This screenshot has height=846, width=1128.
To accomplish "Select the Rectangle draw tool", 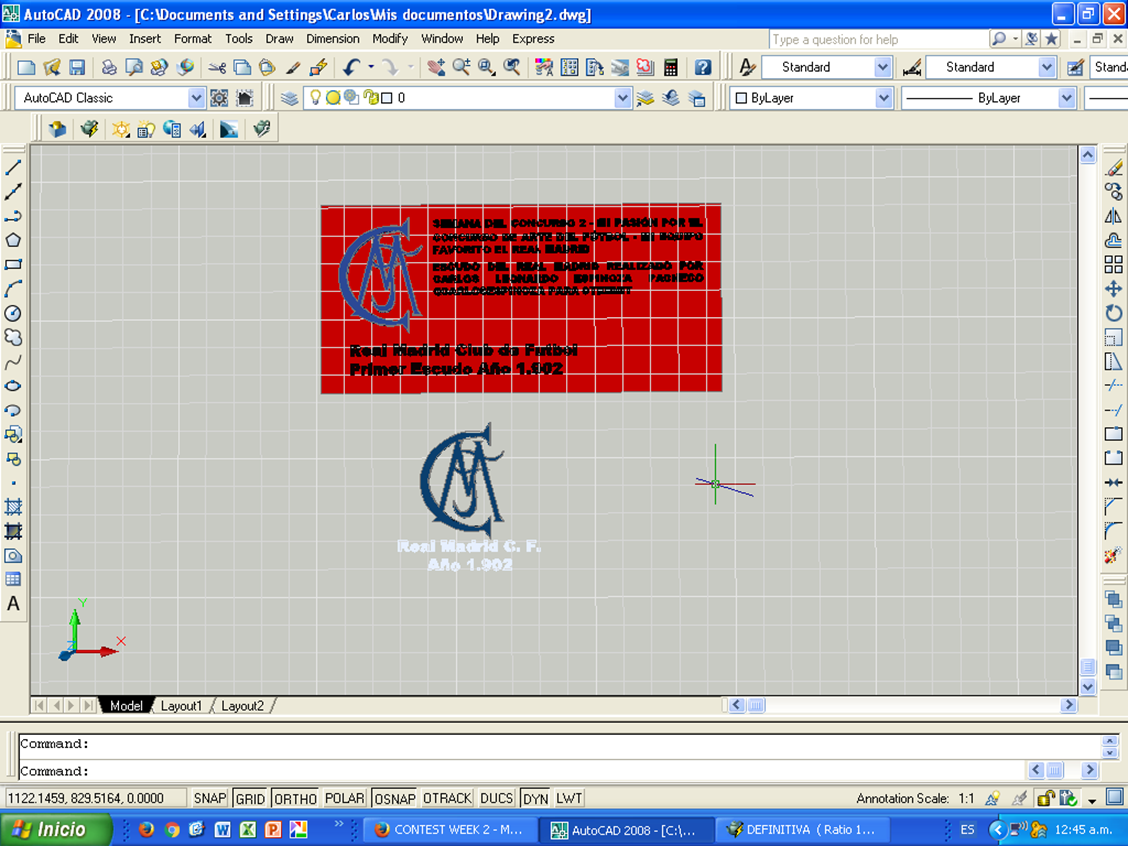I will 13,265.
